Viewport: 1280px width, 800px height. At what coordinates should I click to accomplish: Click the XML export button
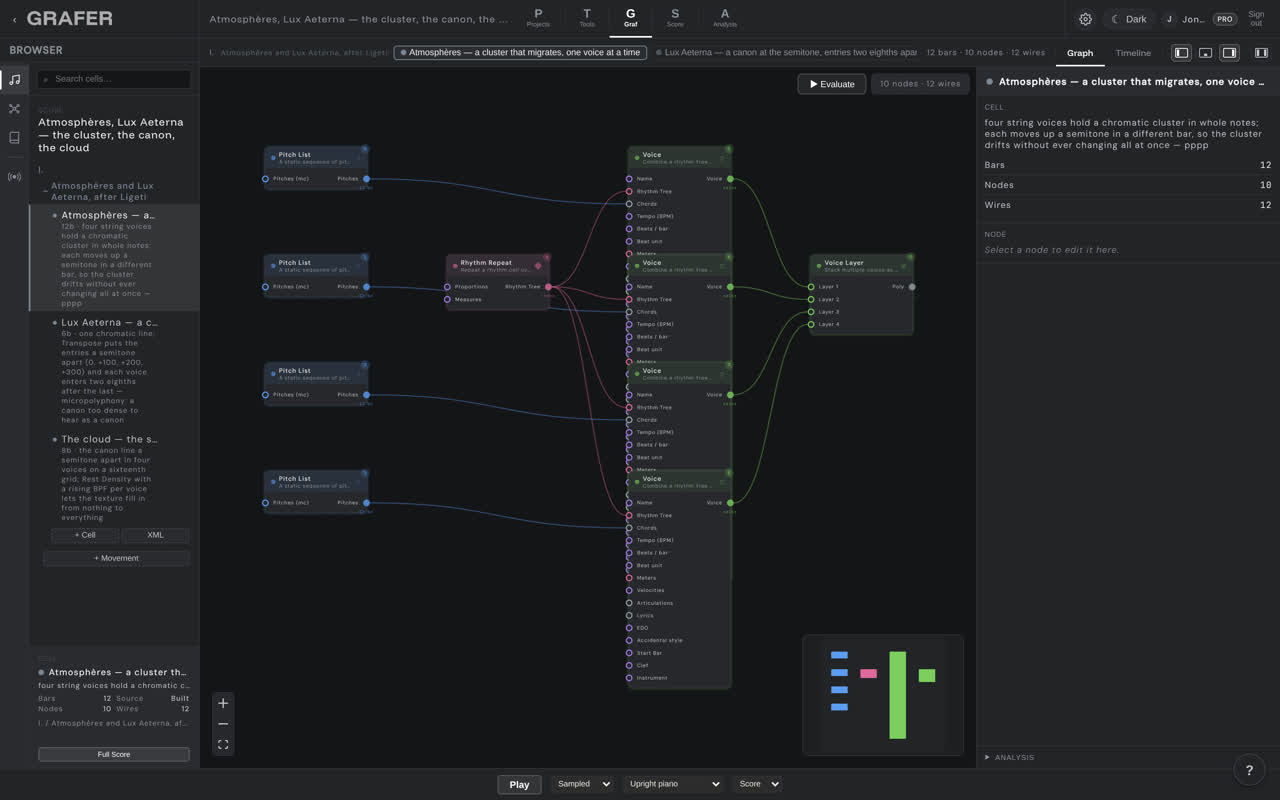[x=156, y=535]
